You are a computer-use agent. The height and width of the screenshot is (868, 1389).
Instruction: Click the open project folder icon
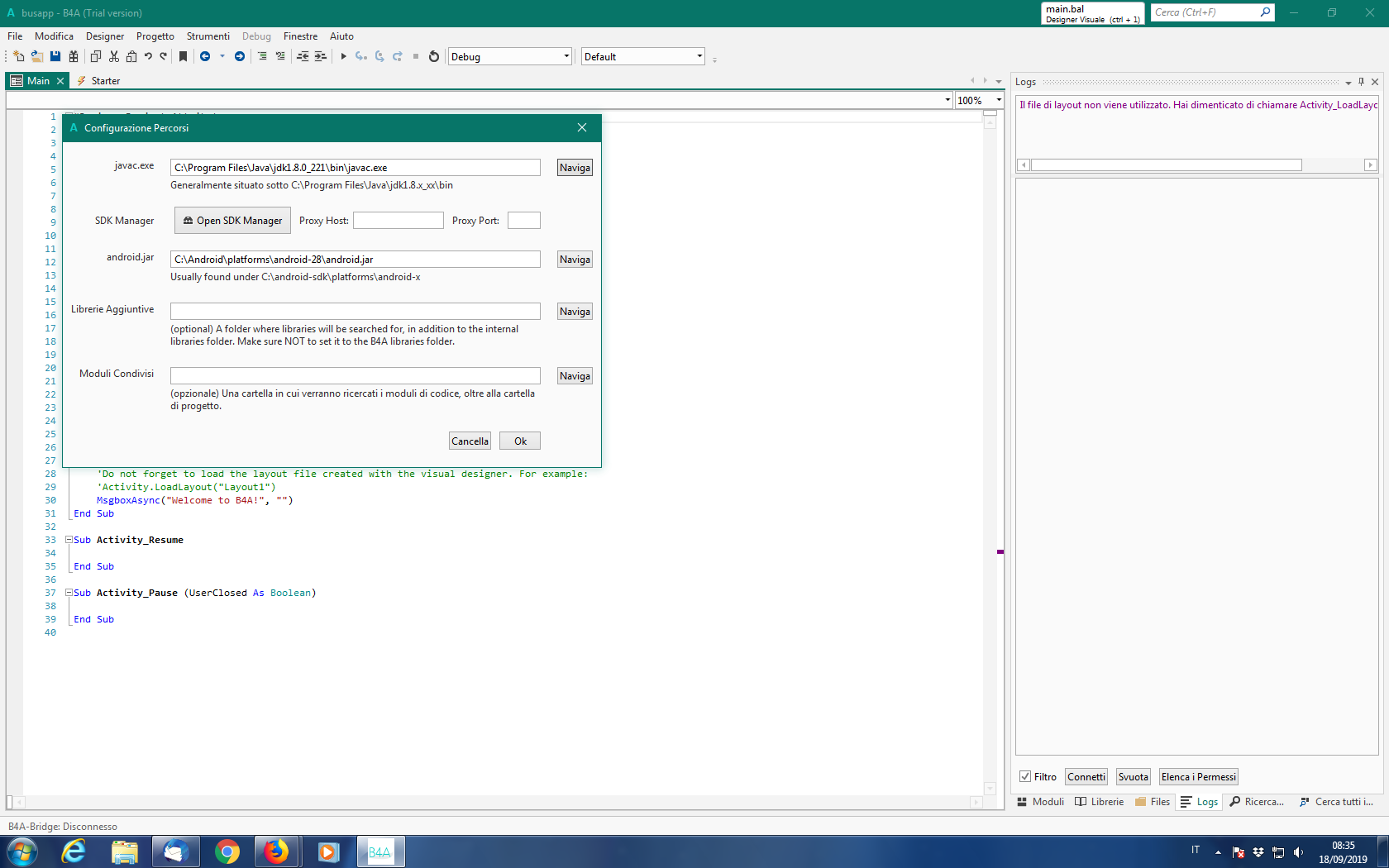(x=37, y=56)
